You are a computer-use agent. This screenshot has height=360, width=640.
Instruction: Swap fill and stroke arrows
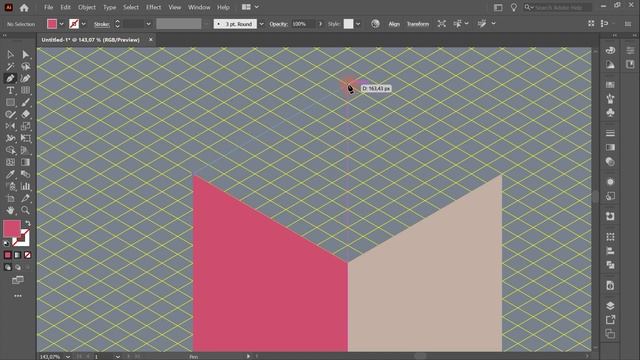click(27, 223)
